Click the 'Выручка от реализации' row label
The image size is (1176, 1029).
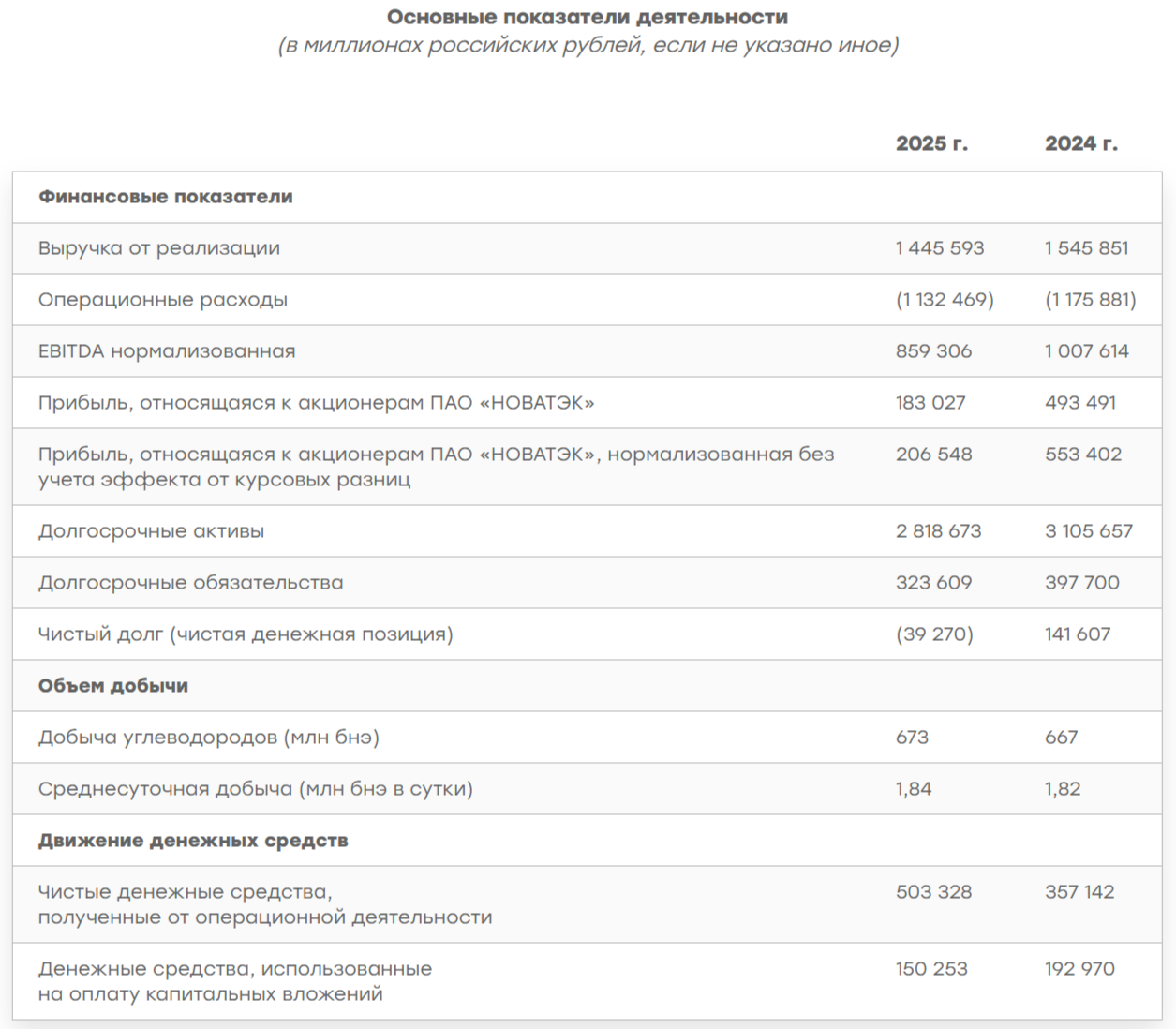[159, 248]
